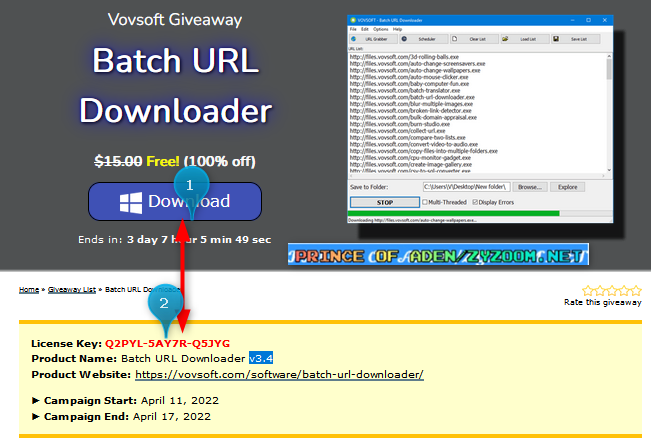The image size is (651, 445).
Task: Open the Help menu
Action: point(397,29)
